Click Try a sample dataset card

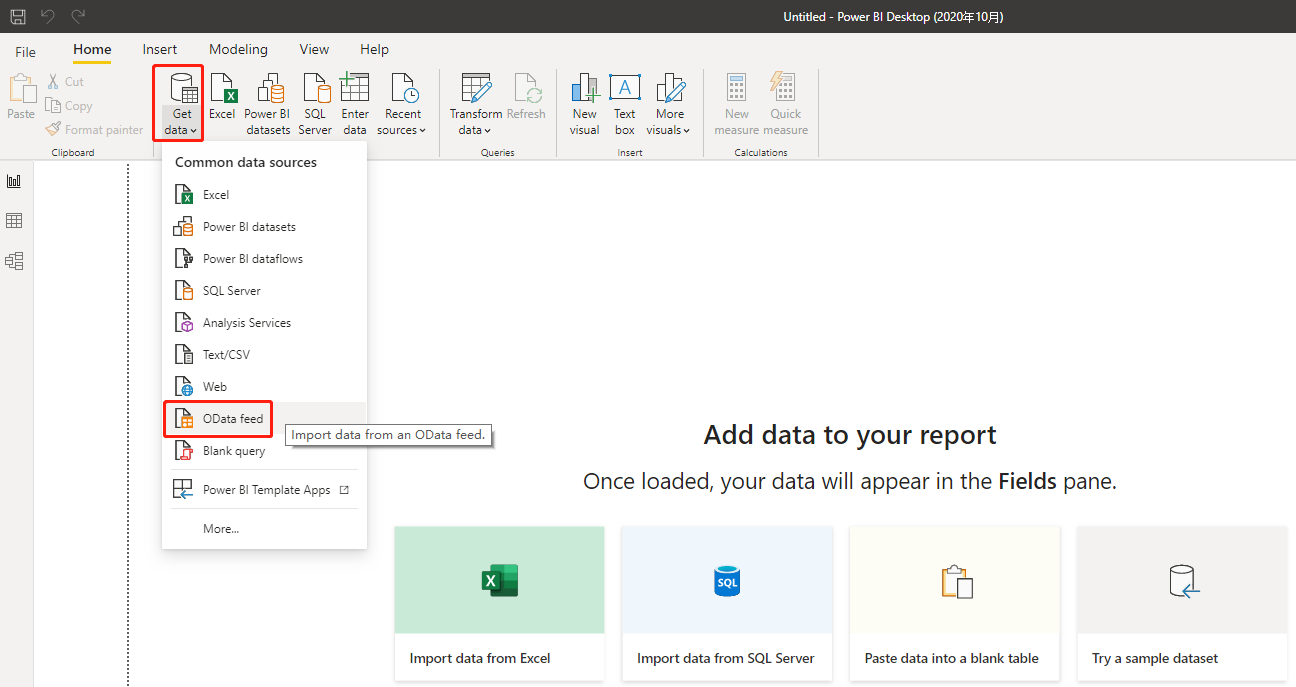click(1182, 604)
